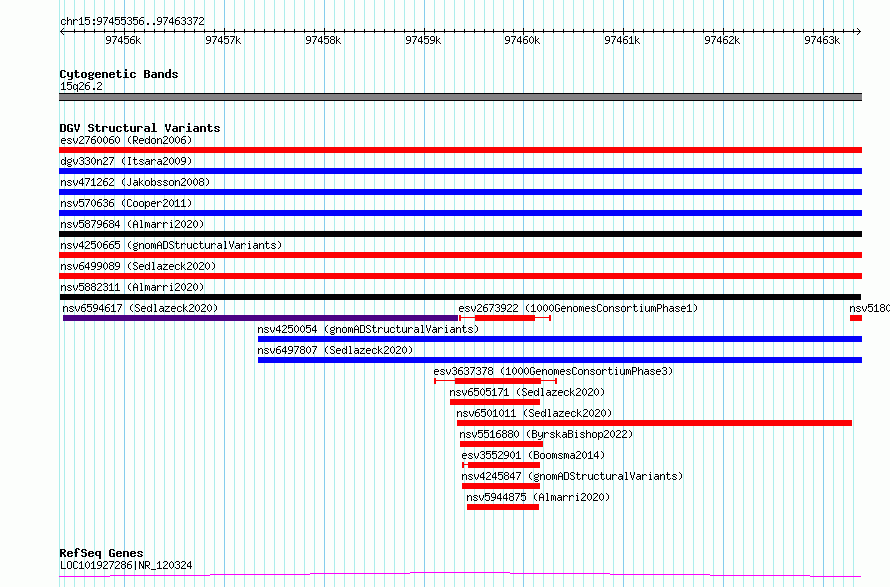
Task: Open variant label nsv6497807 (Sedlazeck2020)
Action: pos(335,350)
